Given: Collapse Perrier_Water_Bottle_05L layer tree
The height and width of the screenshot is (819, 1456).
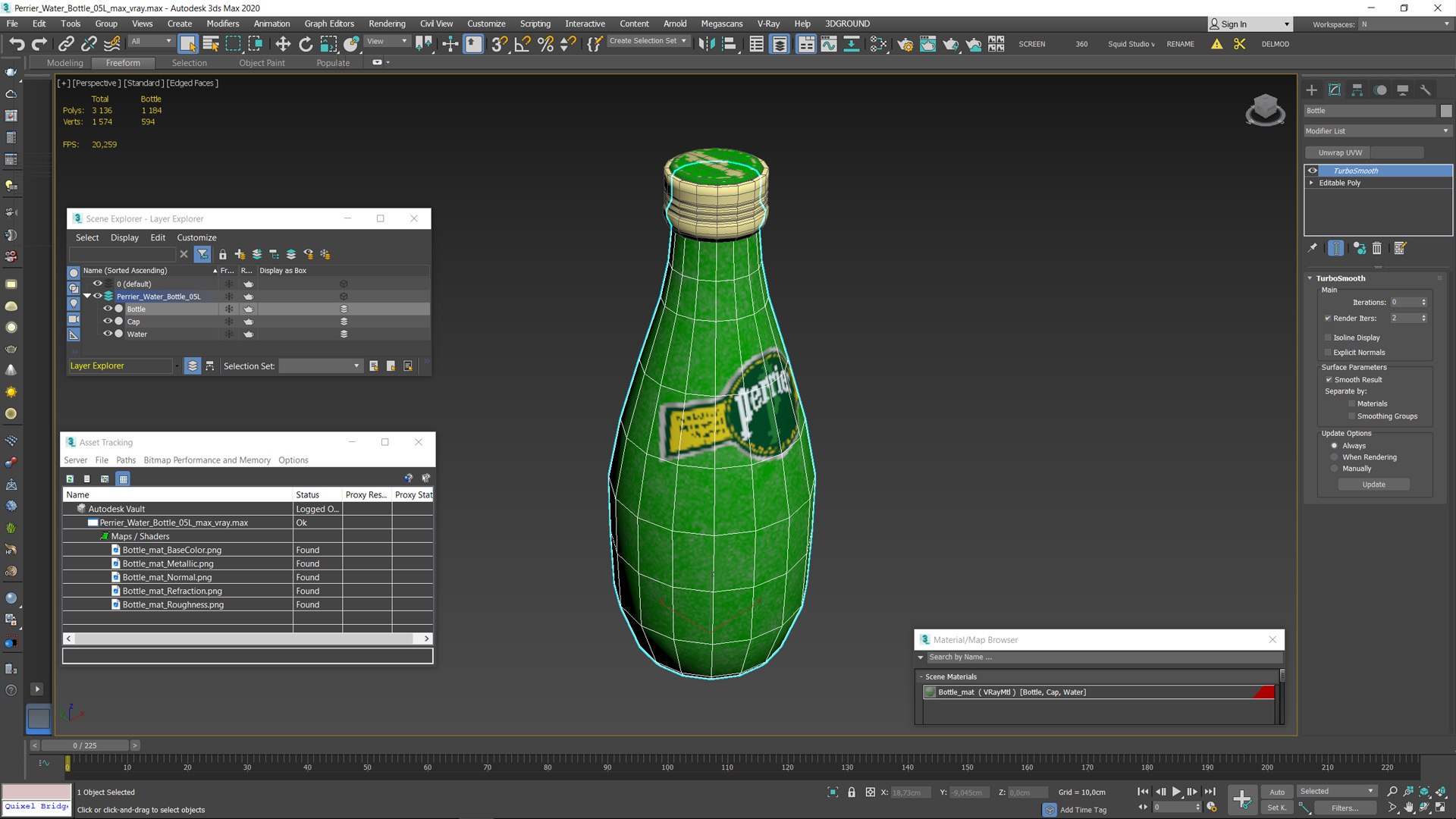Looking at the screenshot, I should (x=87, y=297).
